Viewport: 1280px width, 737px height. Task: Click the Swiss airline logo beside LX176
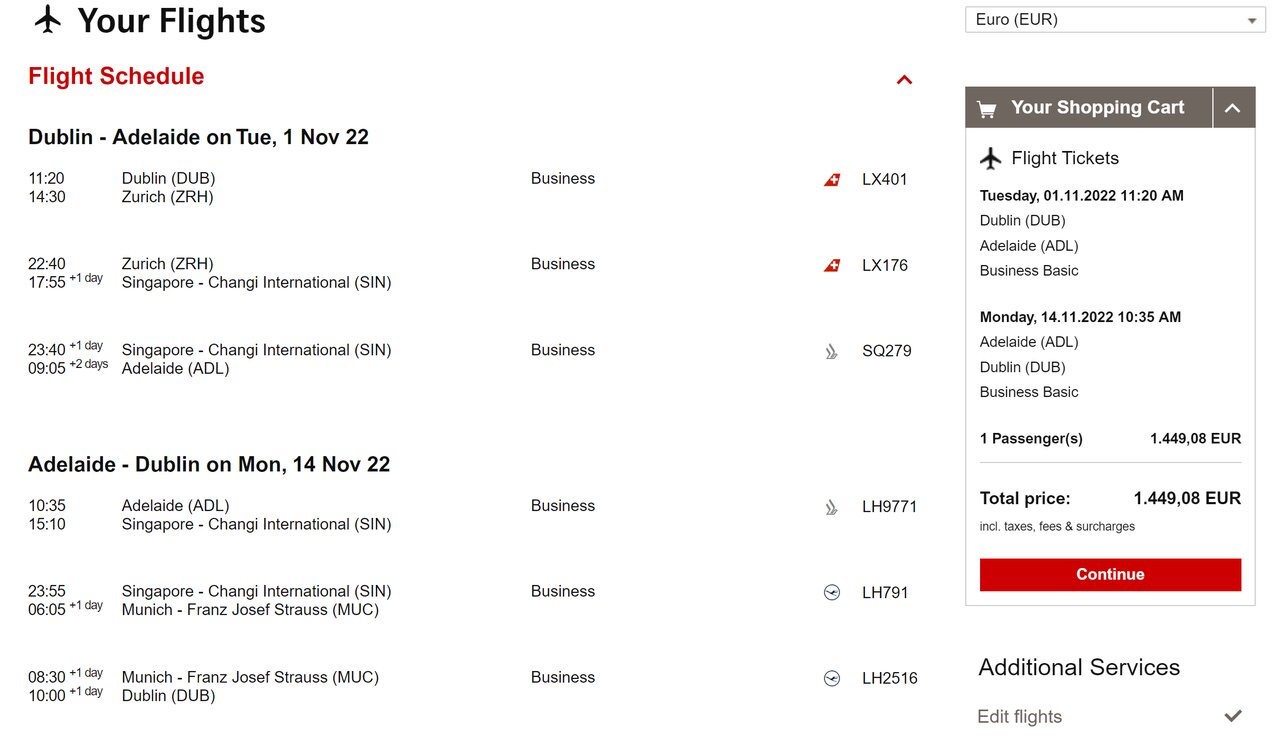pos(832,266)
